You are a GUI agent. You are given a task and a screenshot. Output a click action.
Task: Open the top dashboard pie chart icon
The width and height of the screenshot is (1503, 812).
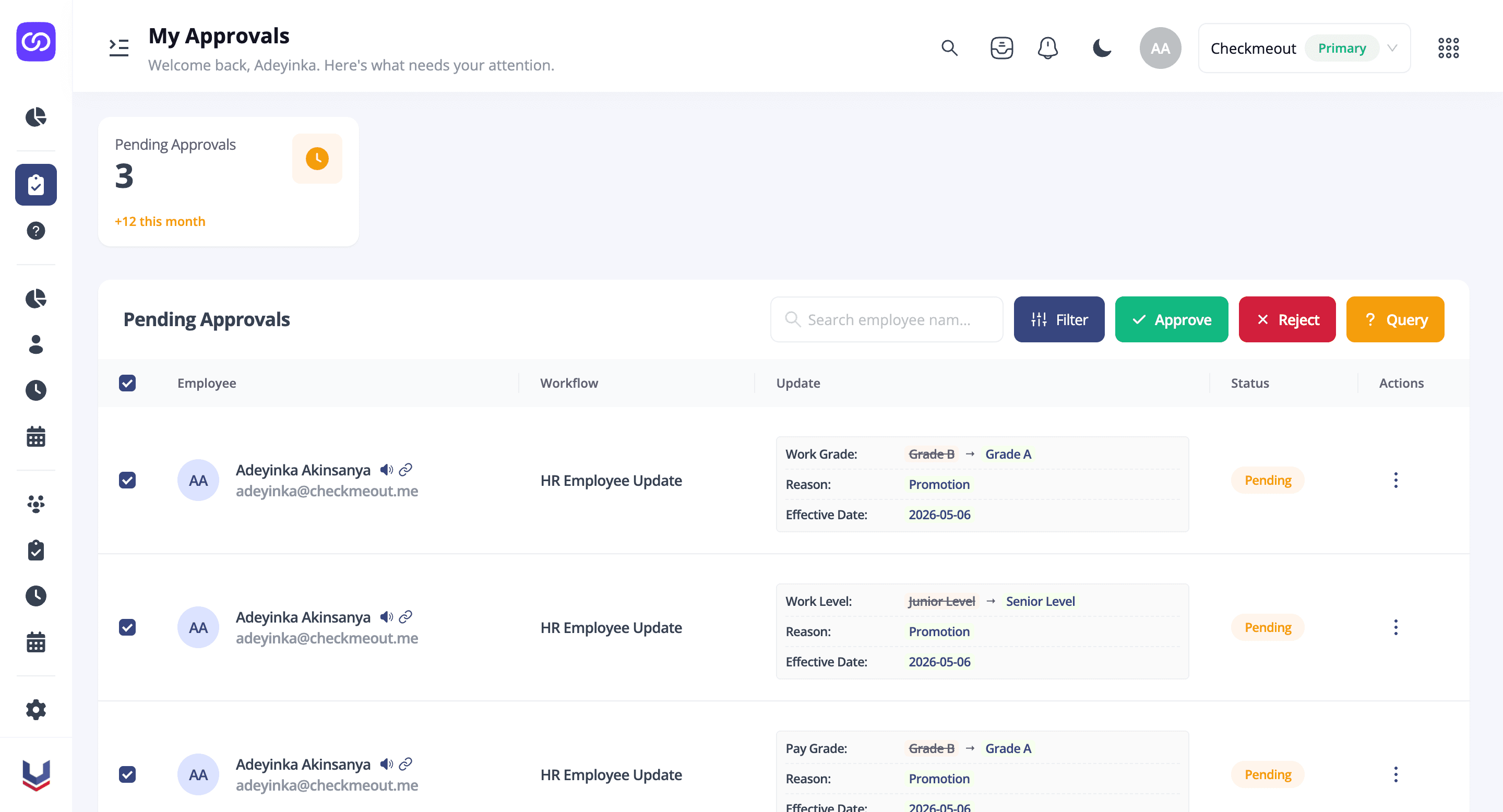(x=35, y=117)
